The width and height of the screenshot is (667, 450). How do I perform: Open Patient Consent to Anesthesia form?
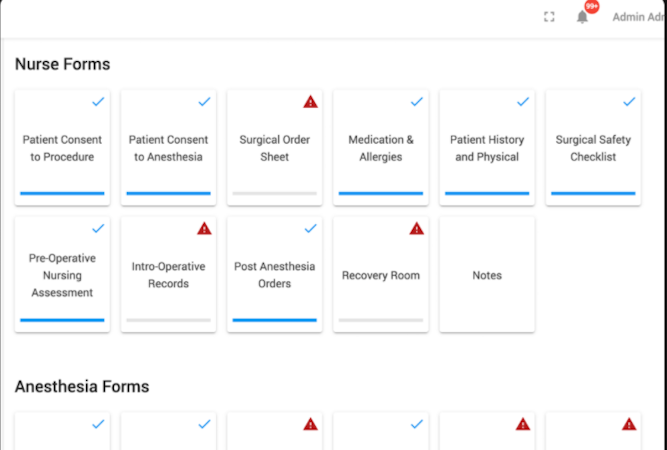168,148
